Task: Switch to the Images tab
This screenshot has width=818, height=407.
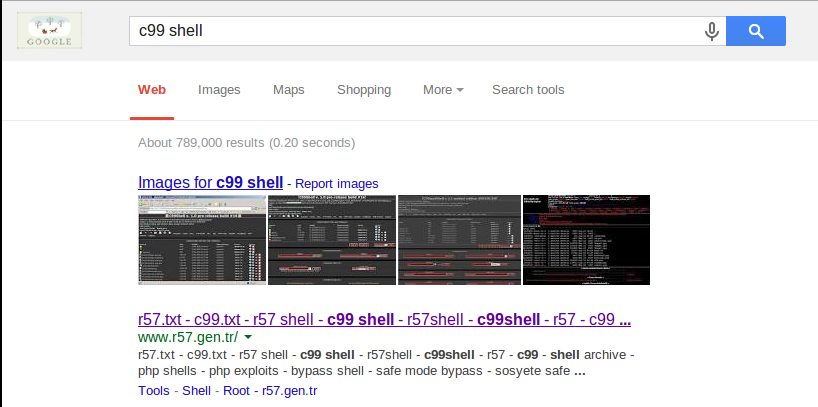Action: pyautogui.click(x=219, y=90)
